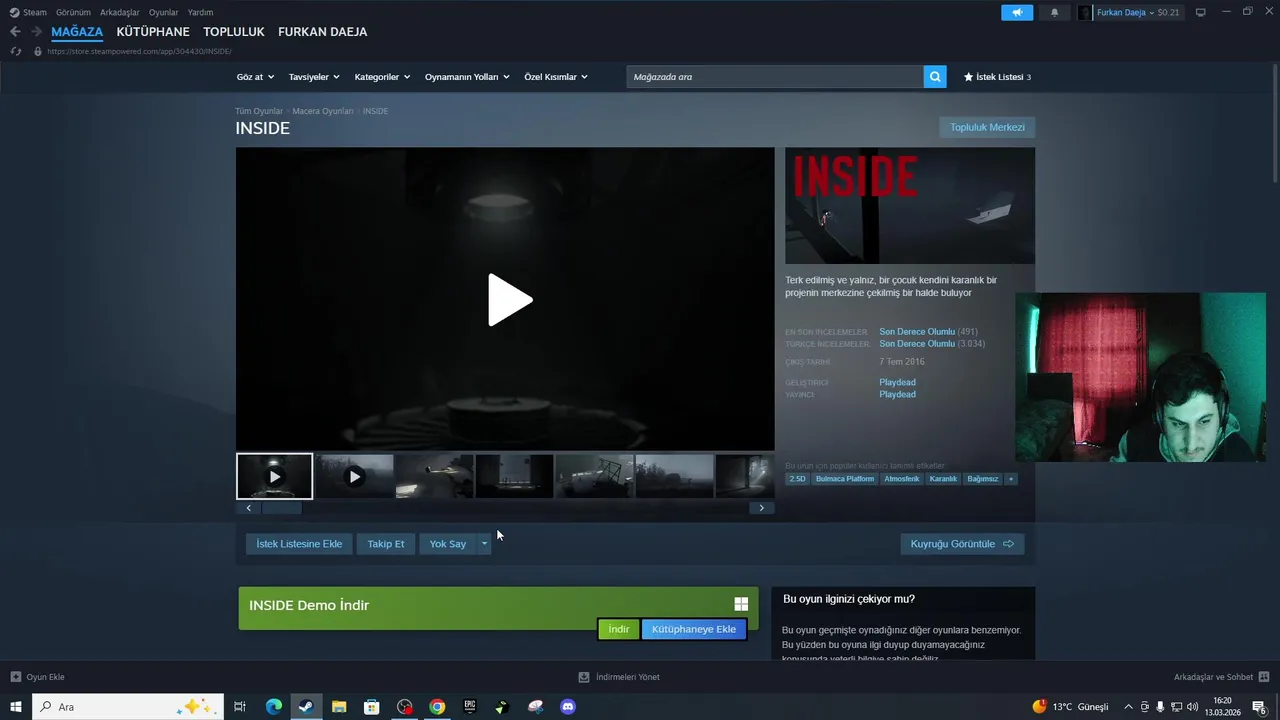Open Google Chrome from taskbar
The width and height of the screenshot is (1280, 720).
point(437,707)
